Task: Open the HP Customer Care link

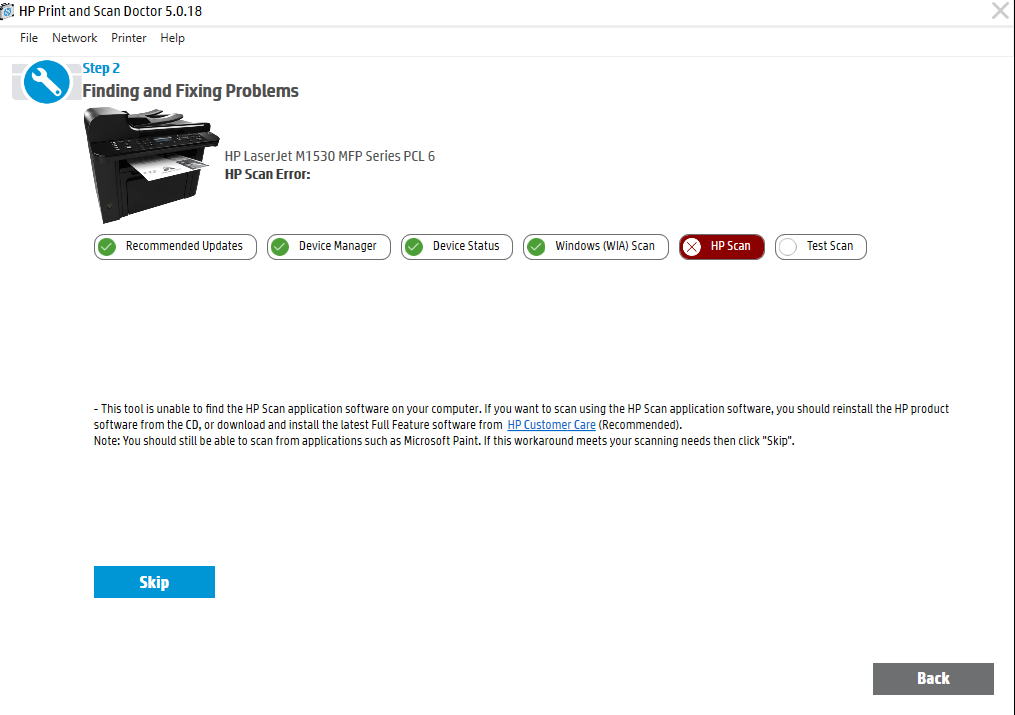Action: [551, 424]
